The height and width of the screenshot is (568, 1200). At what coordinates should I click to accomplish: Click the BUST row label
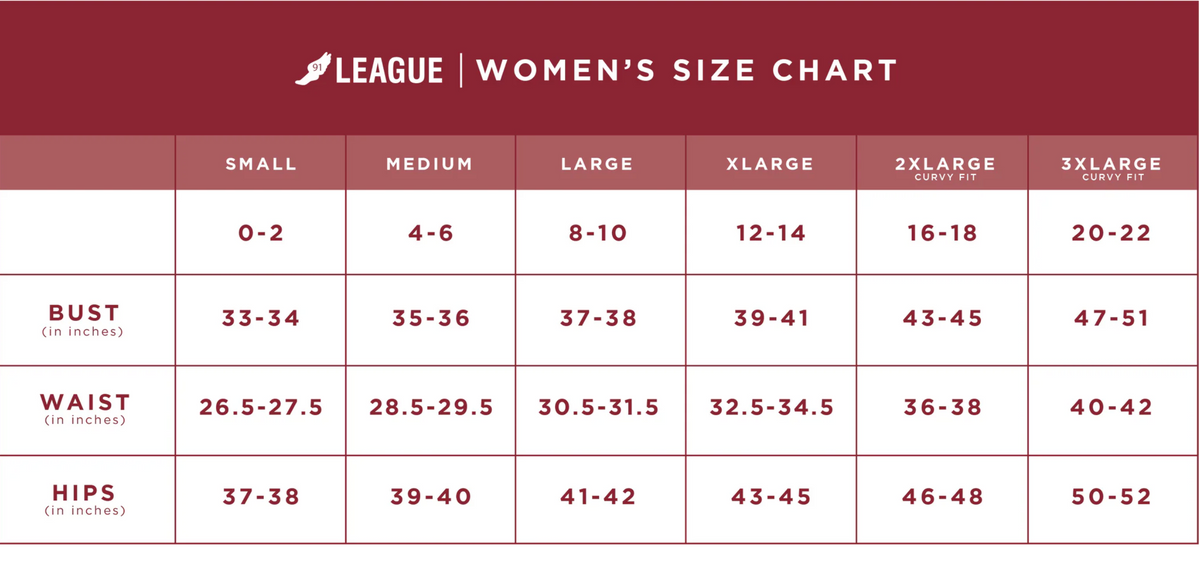point(85,319)
